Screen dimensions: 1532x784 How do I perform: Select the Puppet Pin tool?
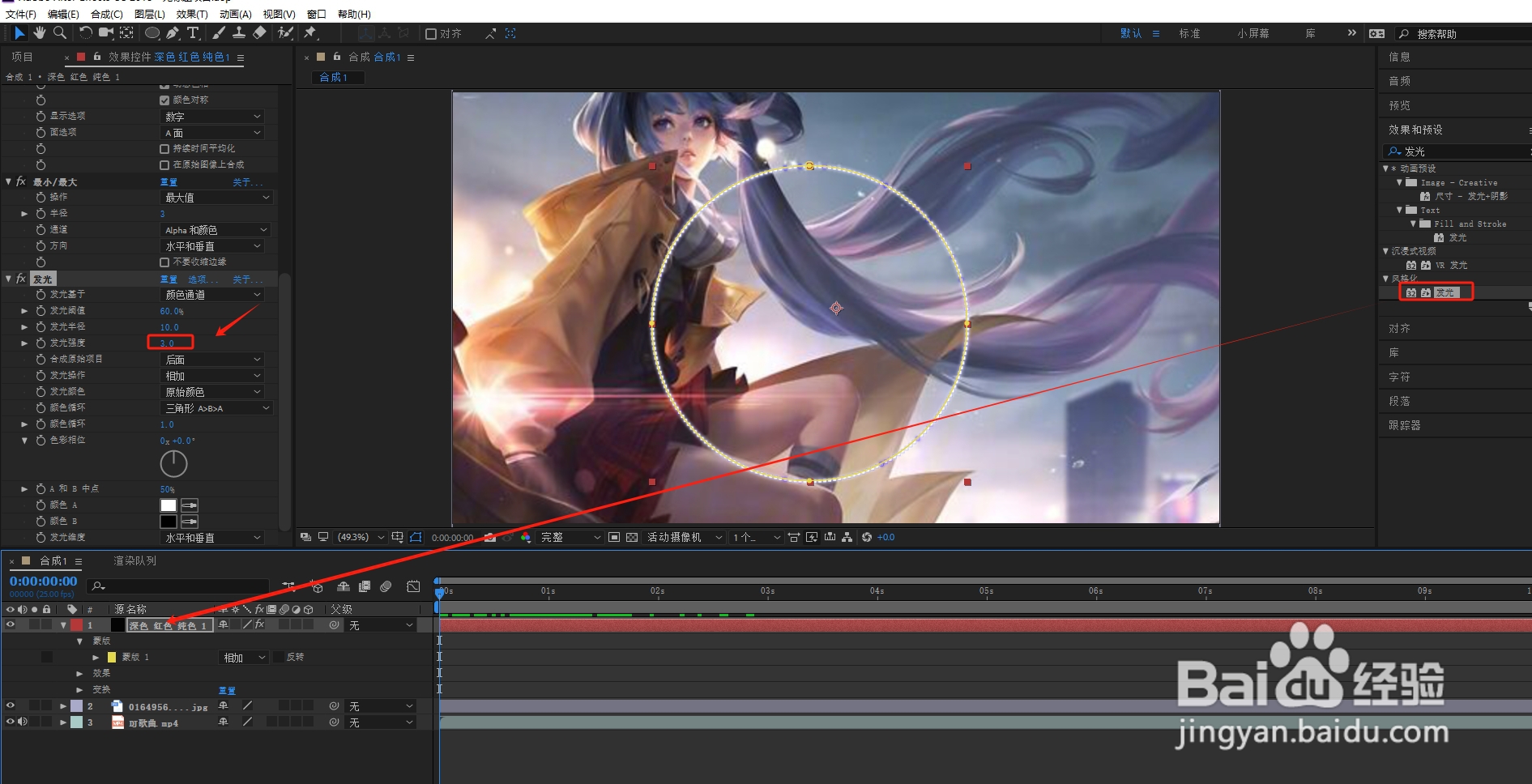(310, 32)
